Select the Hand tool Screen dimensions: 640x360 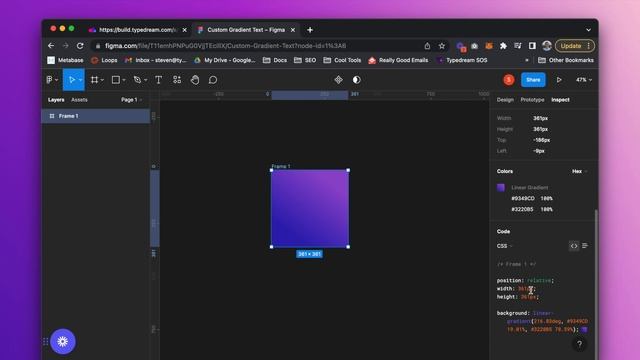click(195, 80)
